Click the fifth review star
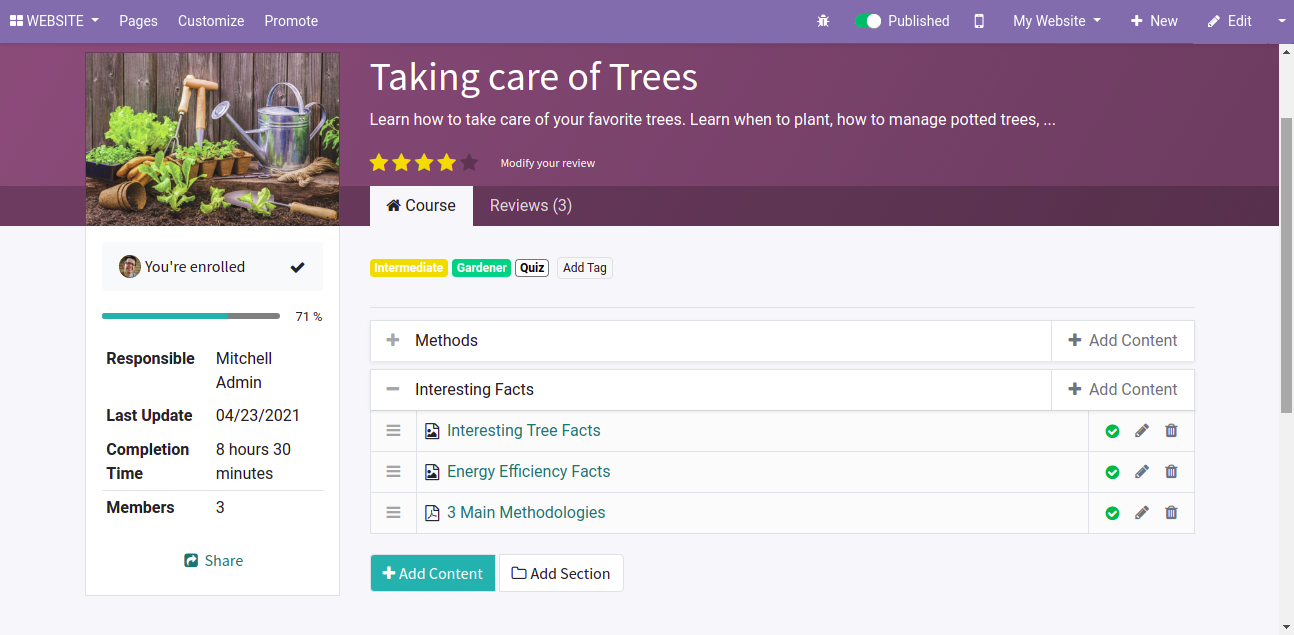 (x=469, y=162)
